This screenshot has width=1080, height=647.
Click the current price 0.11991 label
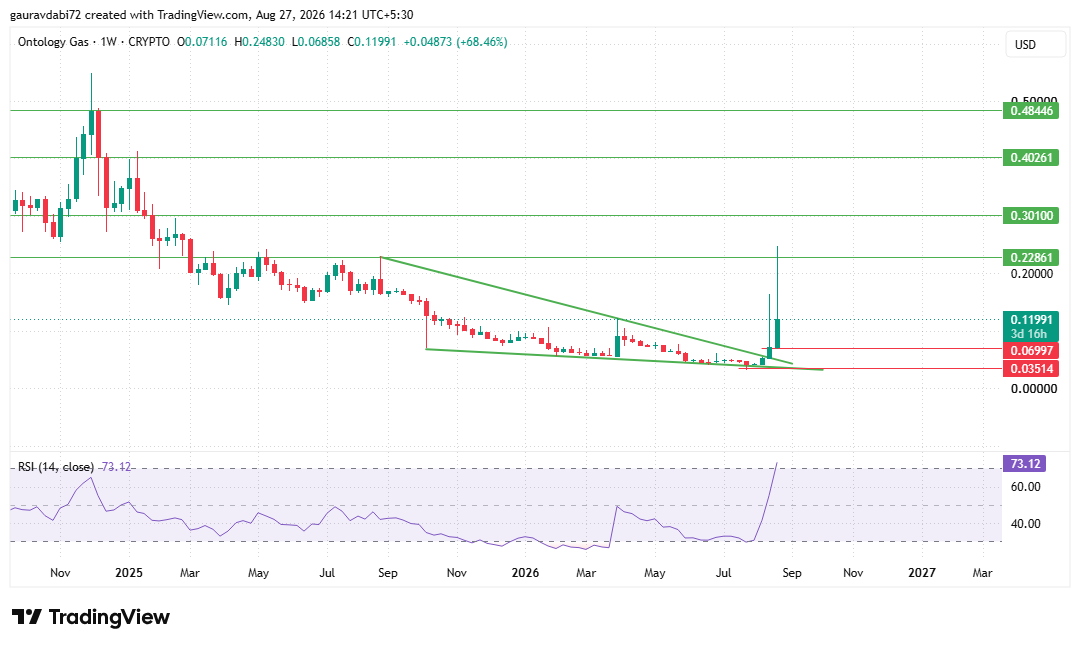pyautogui.click(x=1031, y=320)
